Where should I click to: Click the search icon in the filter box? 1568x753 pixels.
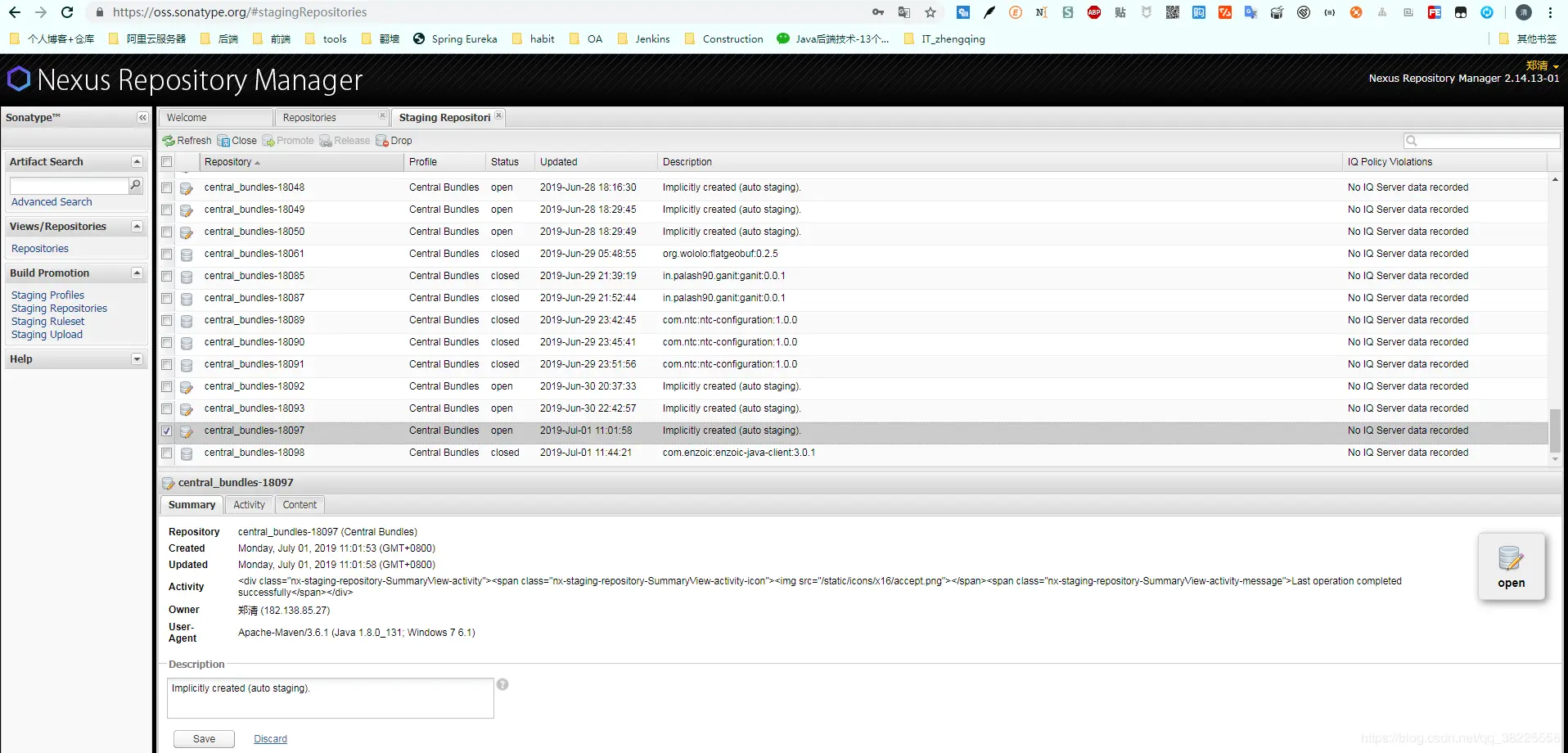1412,141
